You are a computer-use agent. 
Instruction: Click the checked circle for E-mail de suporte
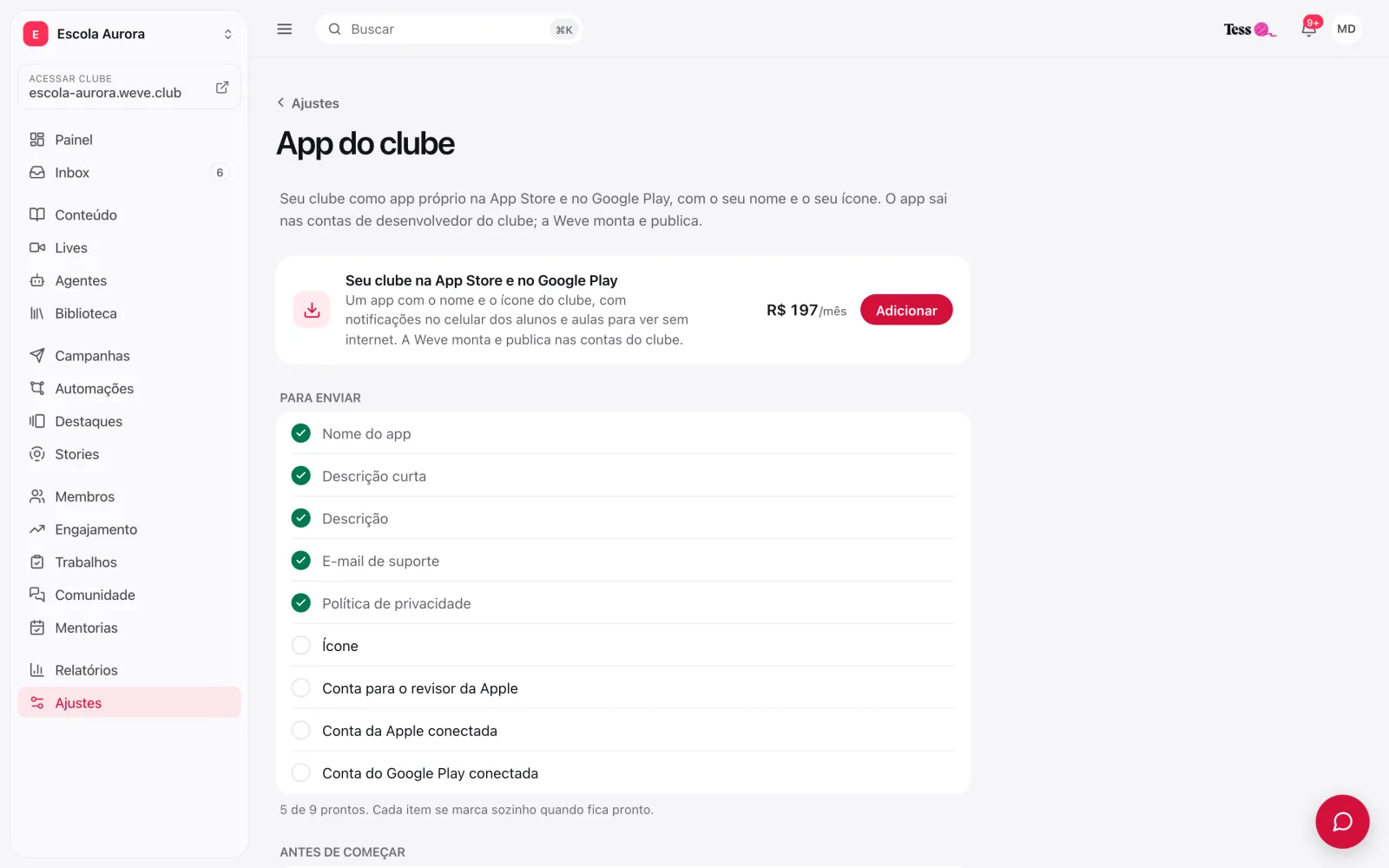(301, 561)
